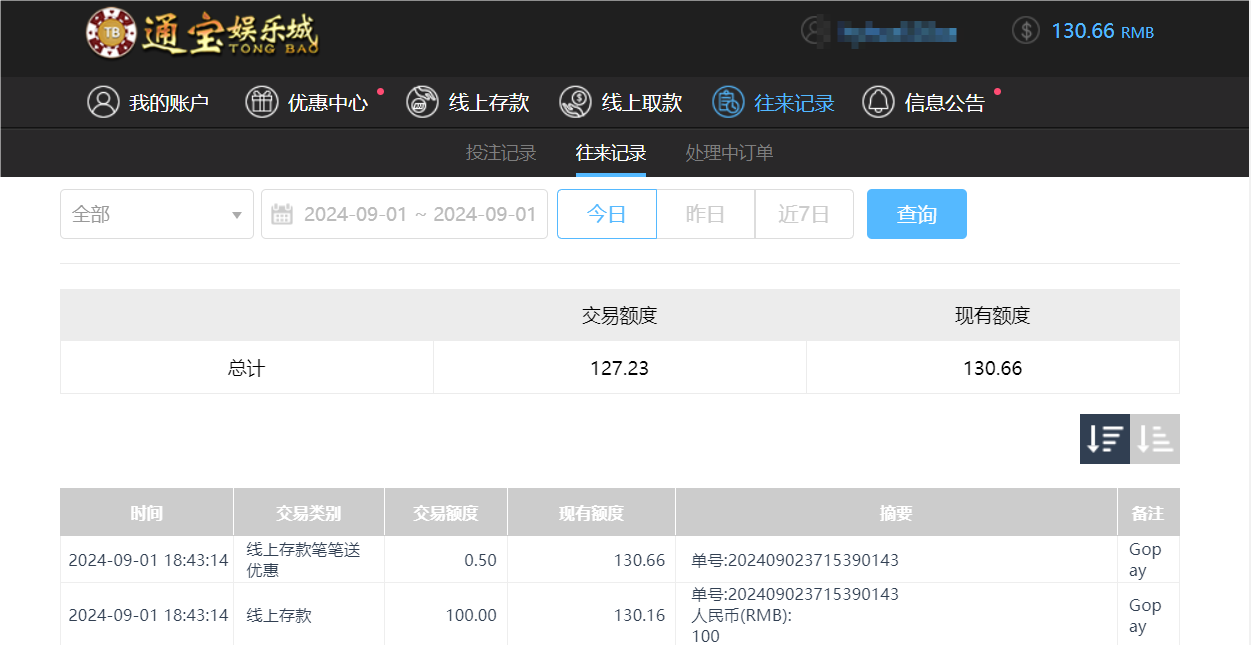Select the 今日 filter option

coord(606,213)
